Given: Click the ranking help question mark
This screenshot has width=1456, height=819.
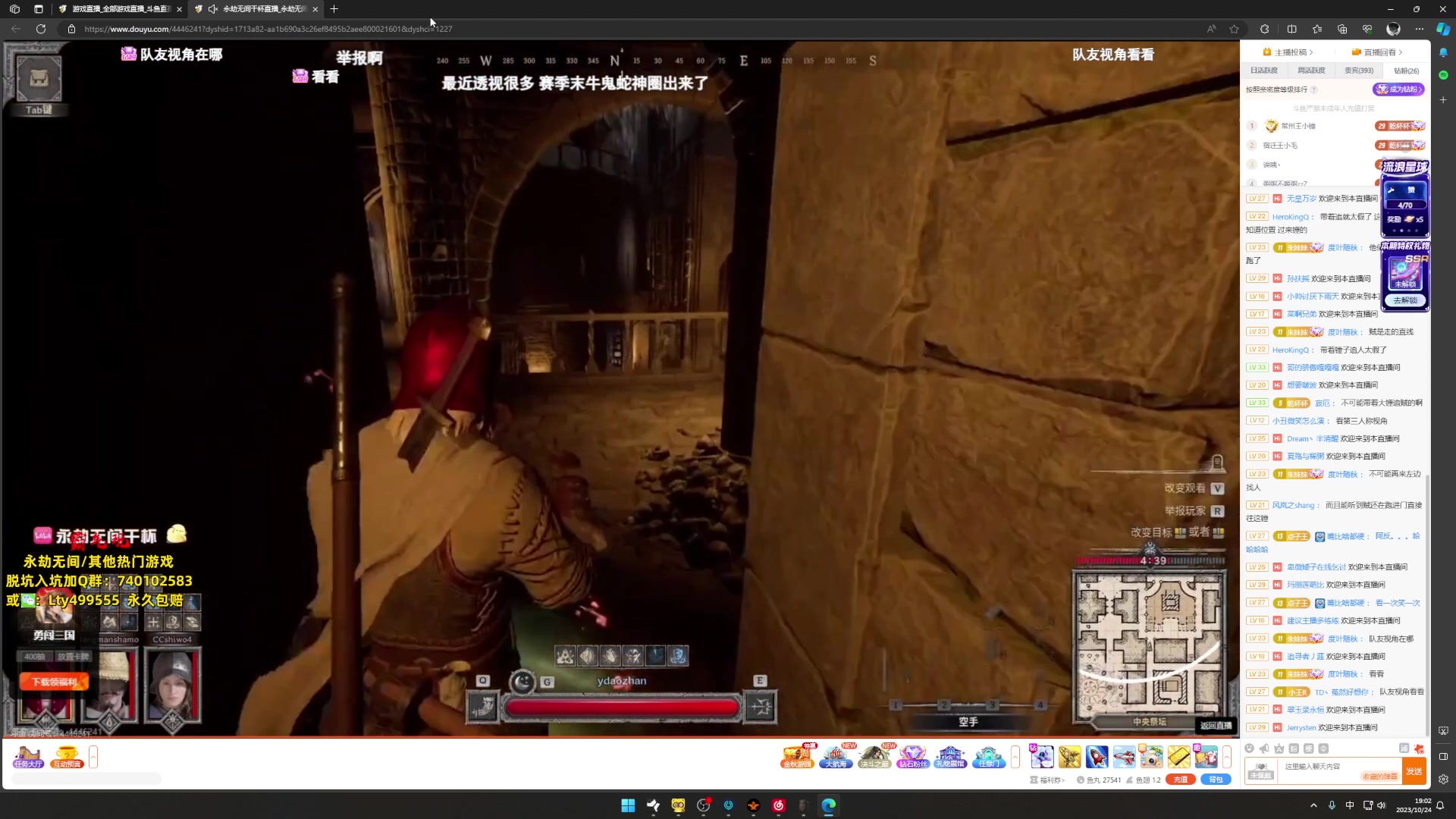Looking at the screenshot, I should pos(1314,89).
